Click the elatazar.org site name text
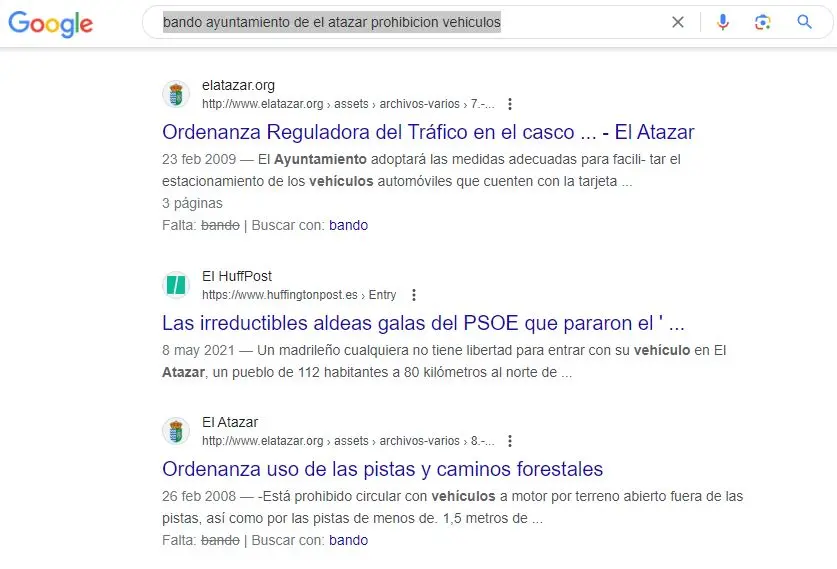Screen dimensions: 837x569 click(x=238, y=85)
